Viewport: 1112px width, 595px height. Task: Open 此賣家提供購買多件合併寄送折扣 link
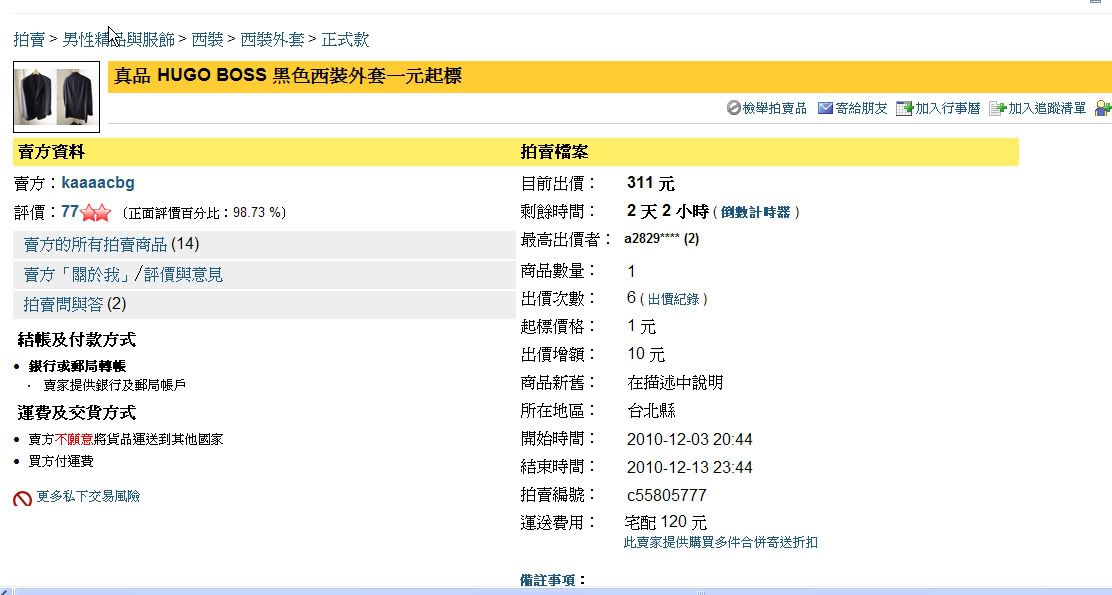720,542
